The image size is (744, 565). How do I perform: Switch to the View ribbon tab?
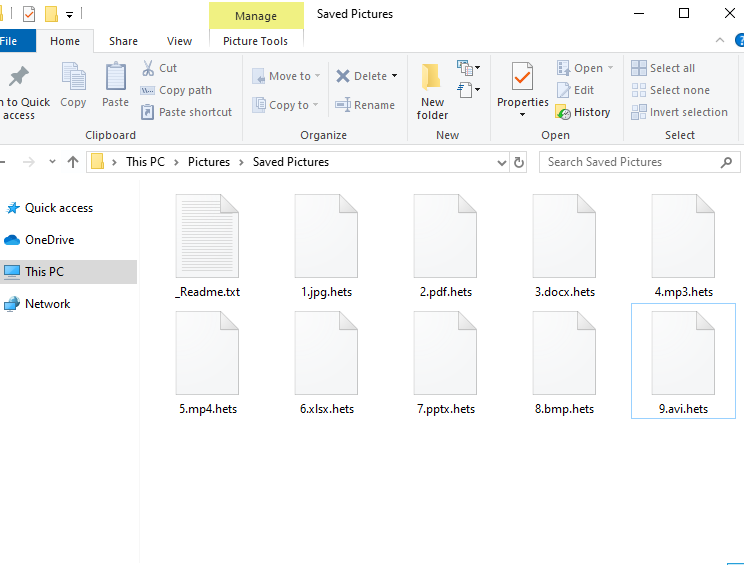coord(180,41)
